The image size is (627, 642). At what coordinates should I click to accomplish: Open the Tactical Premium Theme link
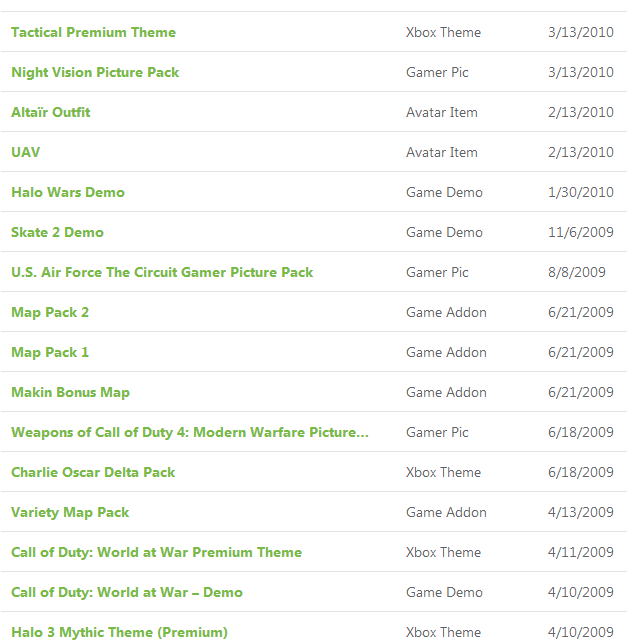pos(93,32)
